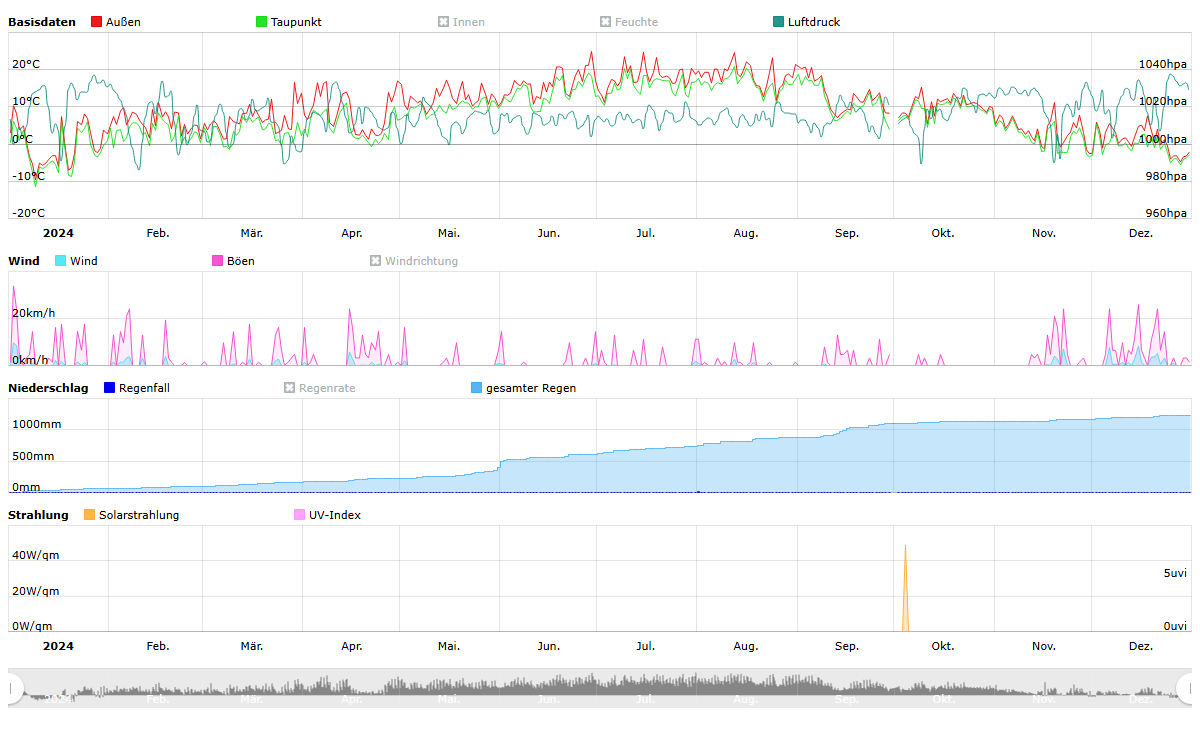Click the dark blue Regenfall legend icon

[110, 388]
